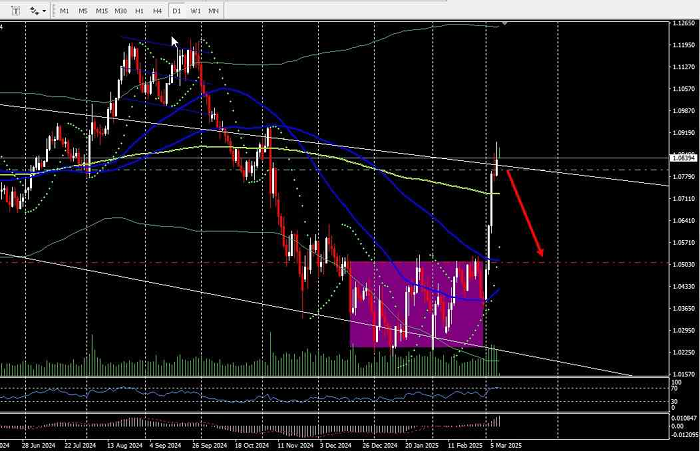Switch chart to M15 timeframe
The height and width of the screenshot is (451, 700).
tap(102, 11)
